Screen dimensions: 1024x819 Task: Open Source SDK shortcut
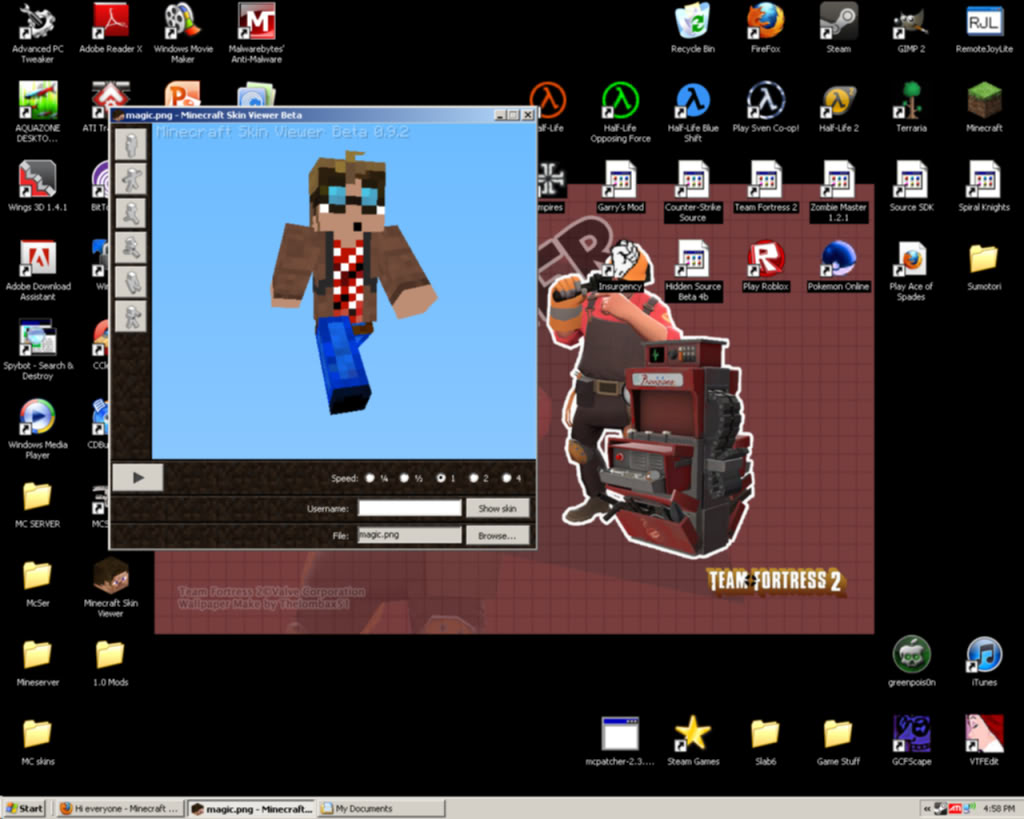tap(911, 187)
